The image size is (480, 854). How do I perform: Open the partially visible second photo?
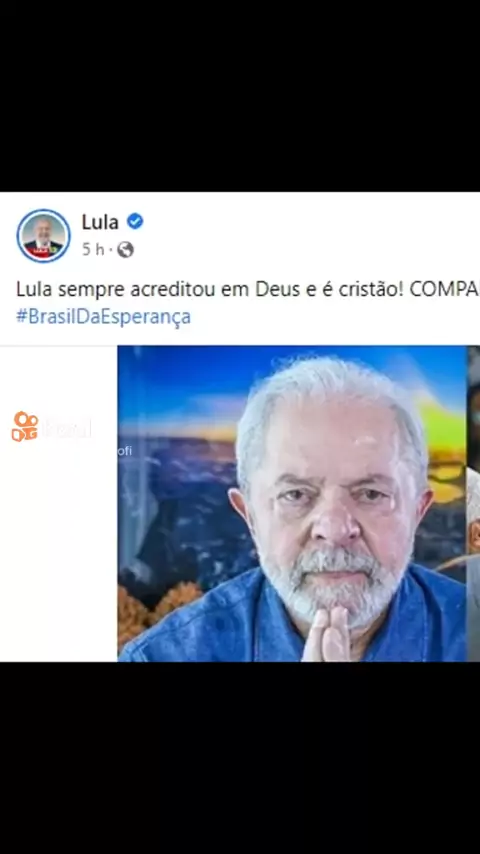473,504
